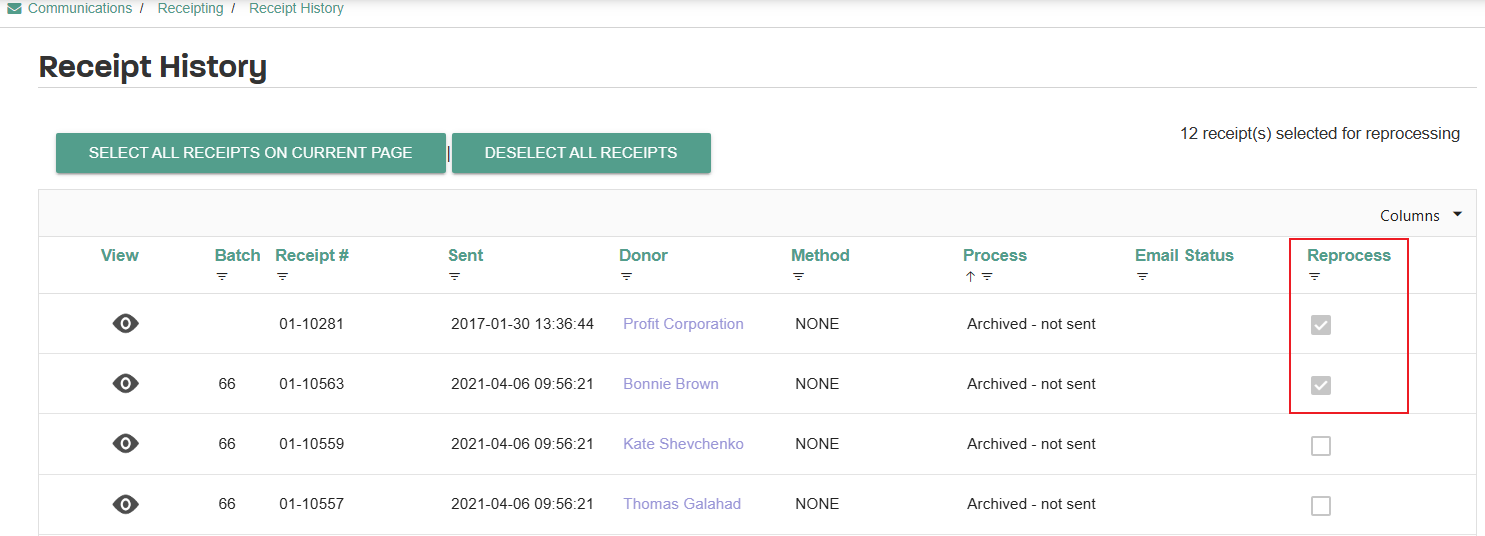
Task: Click eye icon for receipt 01-10559
Action: point(125,443)
